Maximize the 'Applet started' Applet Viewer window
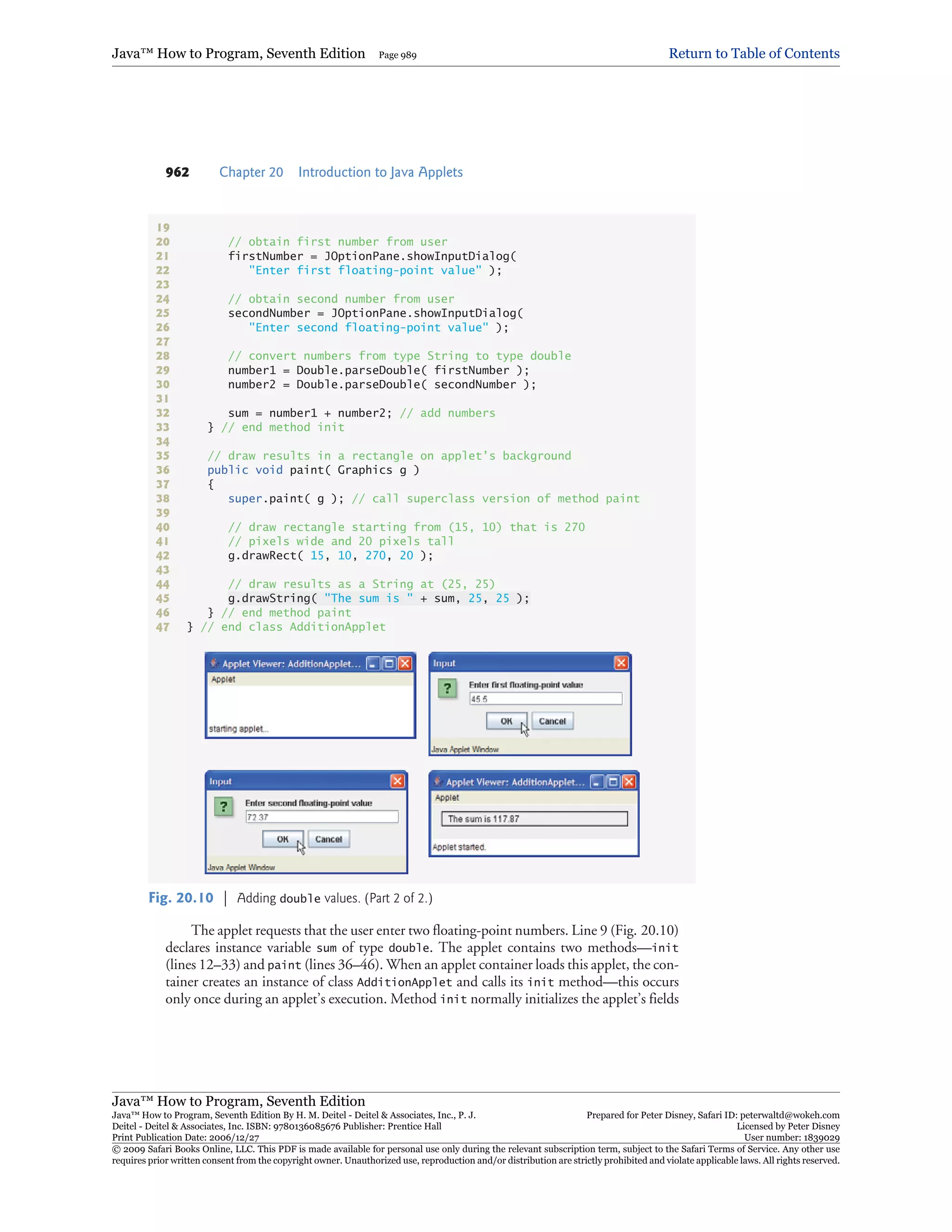Viewport: 952px width, 1232px height. pyautogui.click(x=613, y=782)
